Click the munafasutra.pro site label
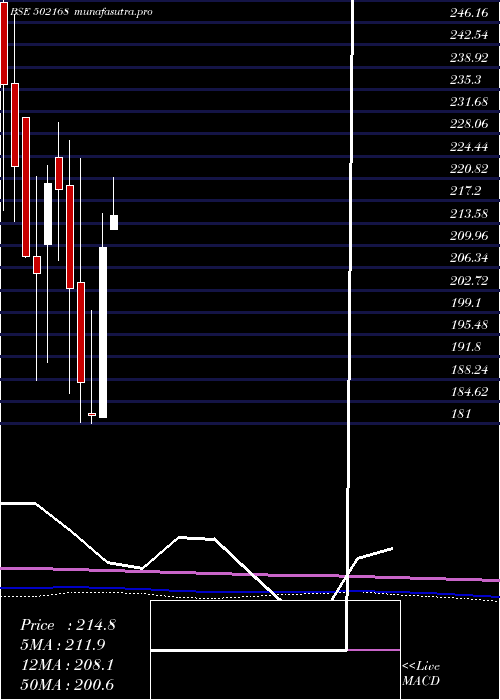This screenshot has height=700, width=500. click(x=113, y=12)
